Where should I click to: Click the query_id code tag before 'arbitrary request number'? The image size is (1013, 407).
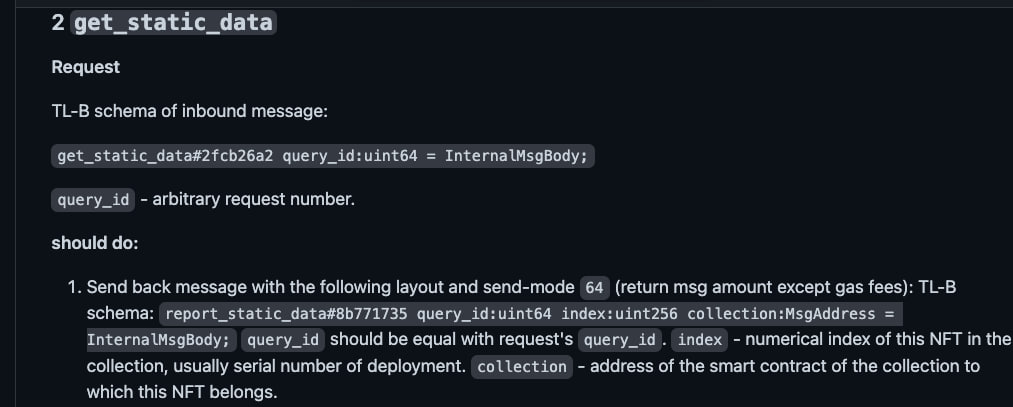(93, 200)
